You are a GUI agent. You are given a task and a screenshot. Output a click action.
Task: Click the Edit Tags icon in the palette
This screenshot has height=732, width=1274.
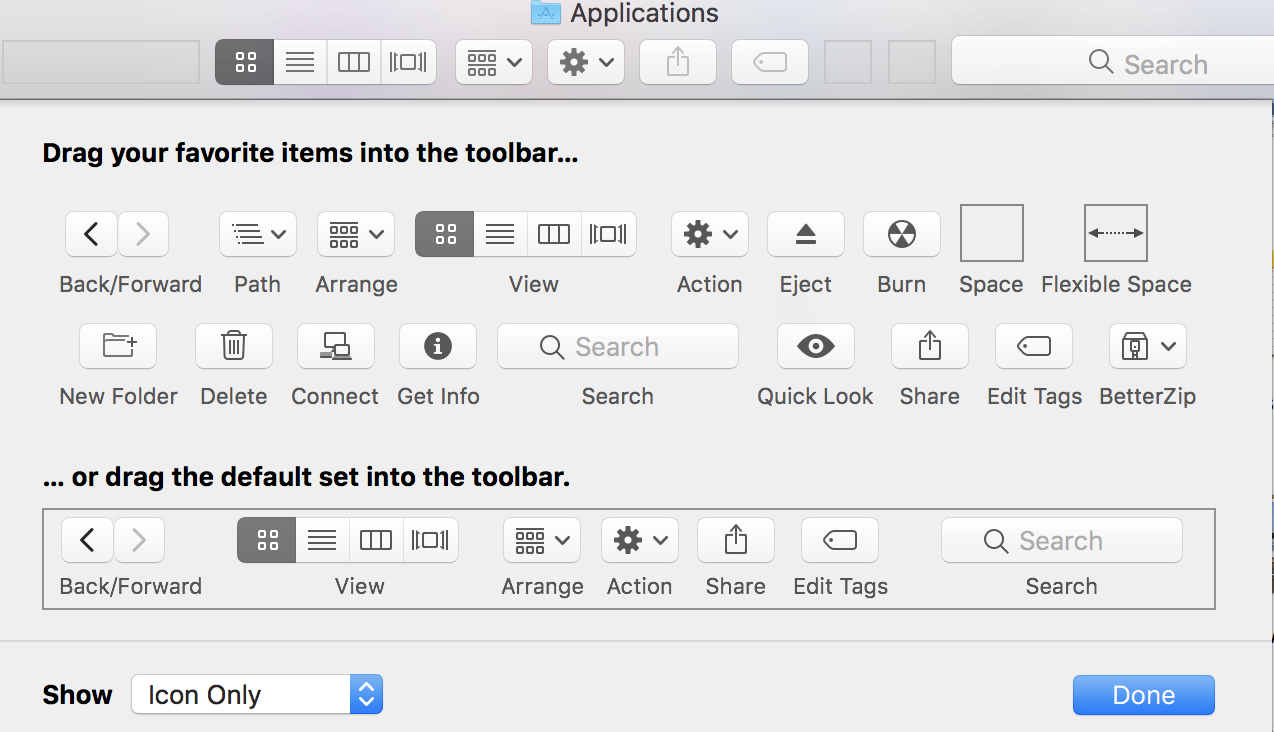click(1033, 346)
